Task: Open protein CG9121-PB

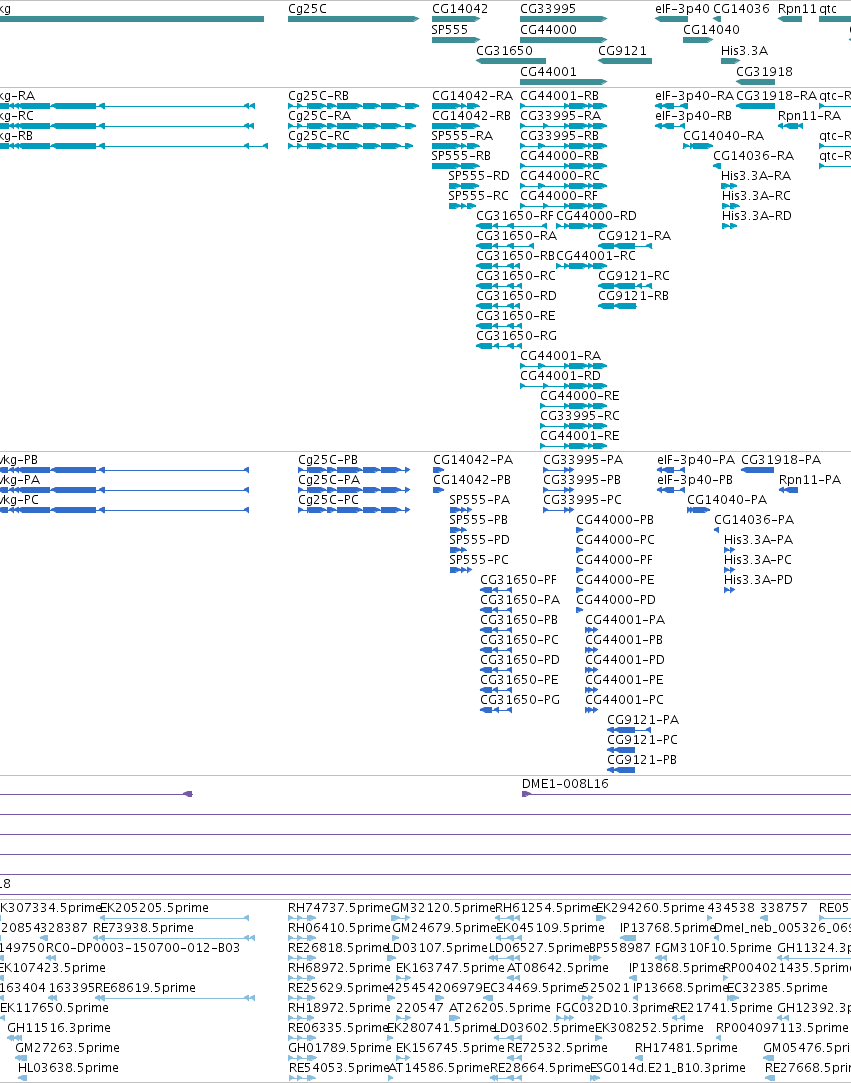Action: point(621,770)
